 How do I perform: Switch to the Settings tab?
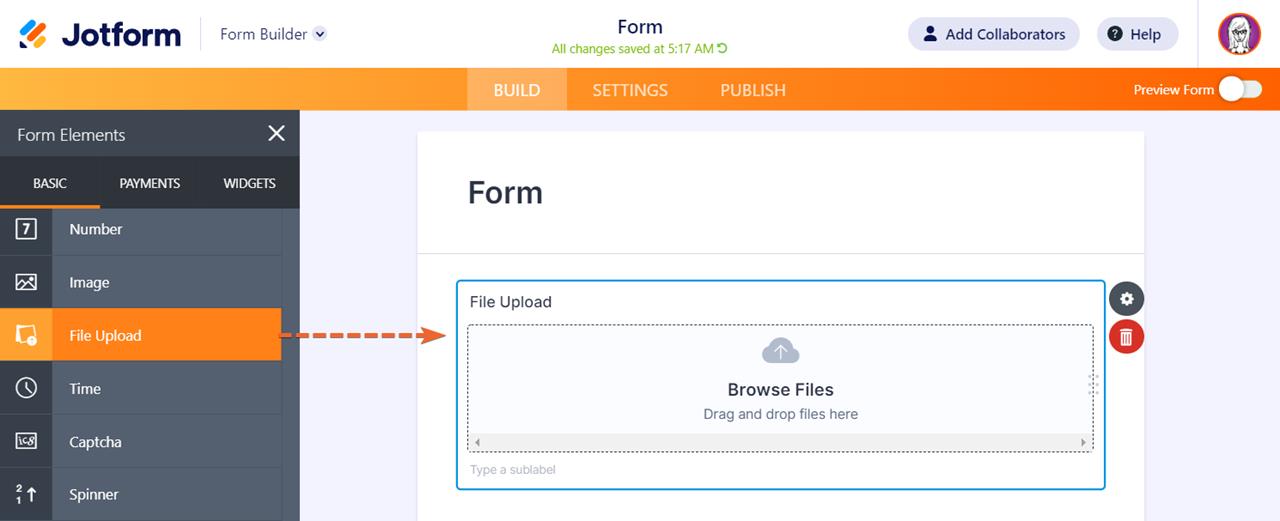coord(630,90)
